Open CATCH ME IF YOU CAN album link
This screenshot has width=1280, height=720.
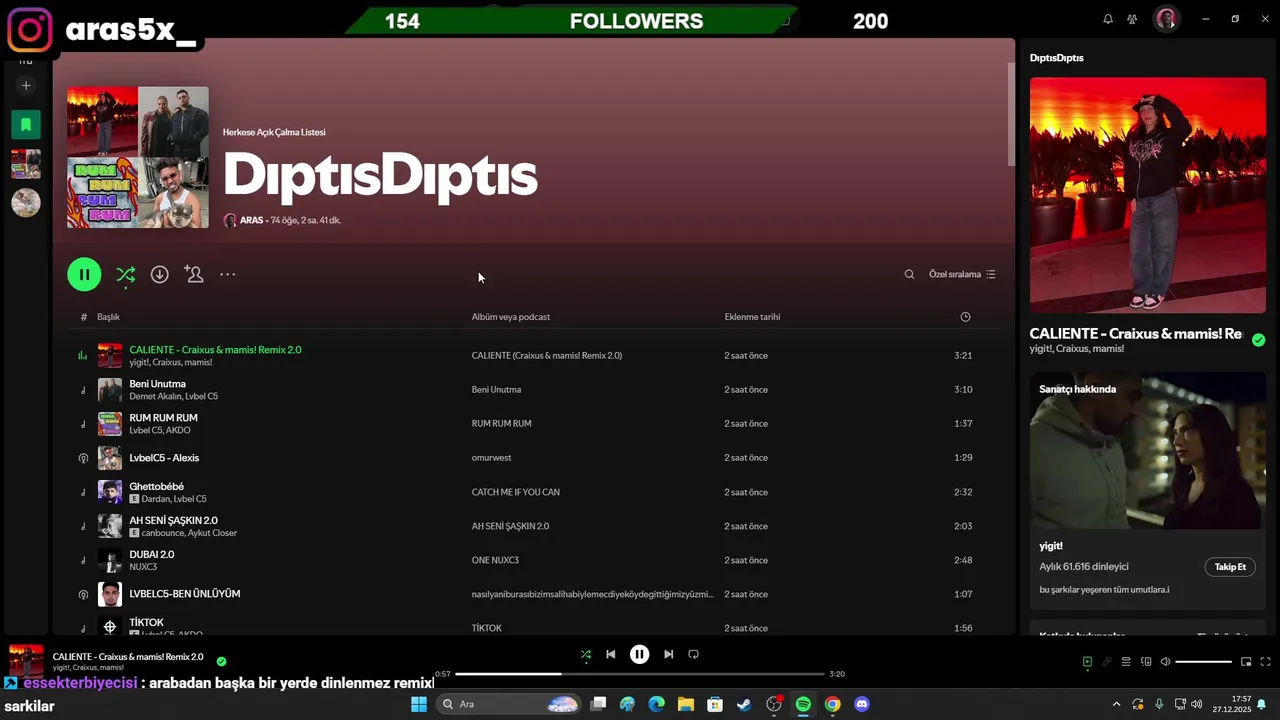[516, 492]
